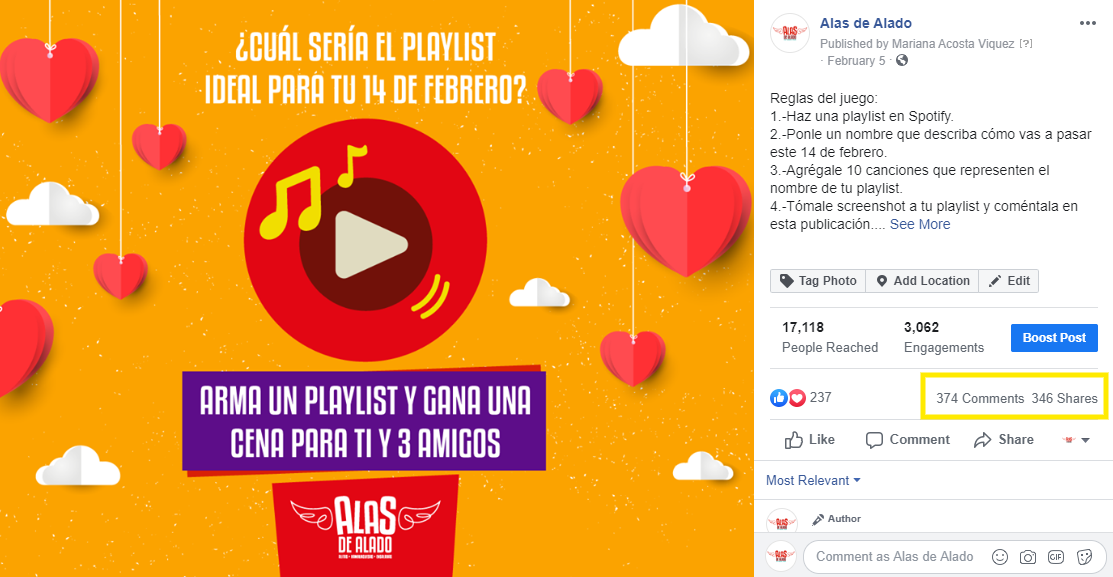
Task: Open the three-dot post options menu
Action: point(1087,23)
